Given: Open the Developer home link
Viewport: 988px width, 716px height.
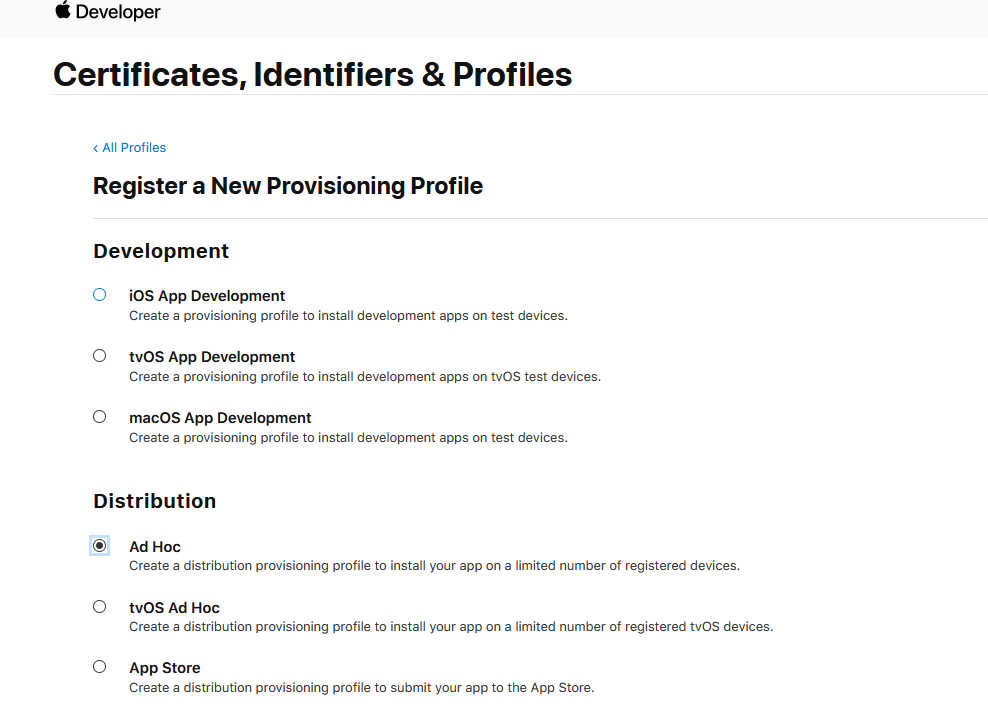Looking at the screenshot, I should click(x=118, y=12).
